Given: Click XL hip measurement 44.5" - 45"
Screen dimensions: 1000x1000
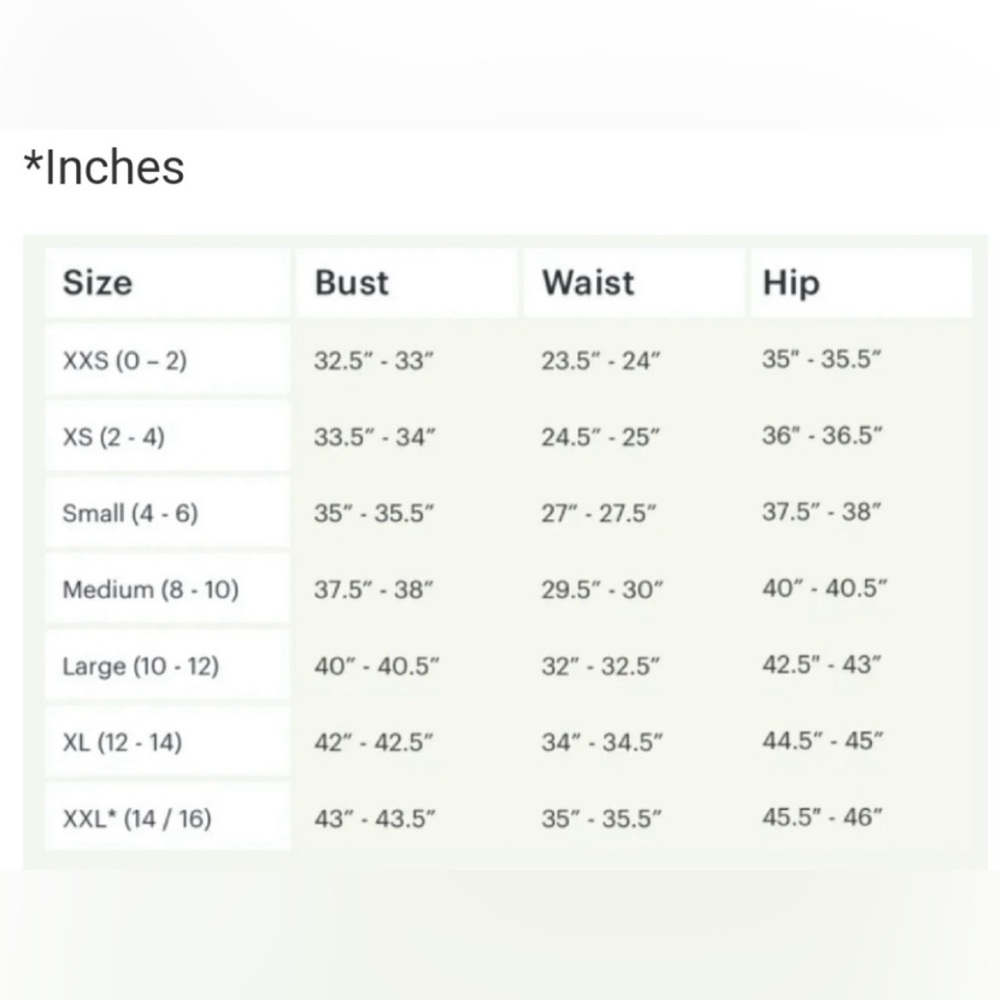Looking at the screenshot, I should tap(823, 740).
